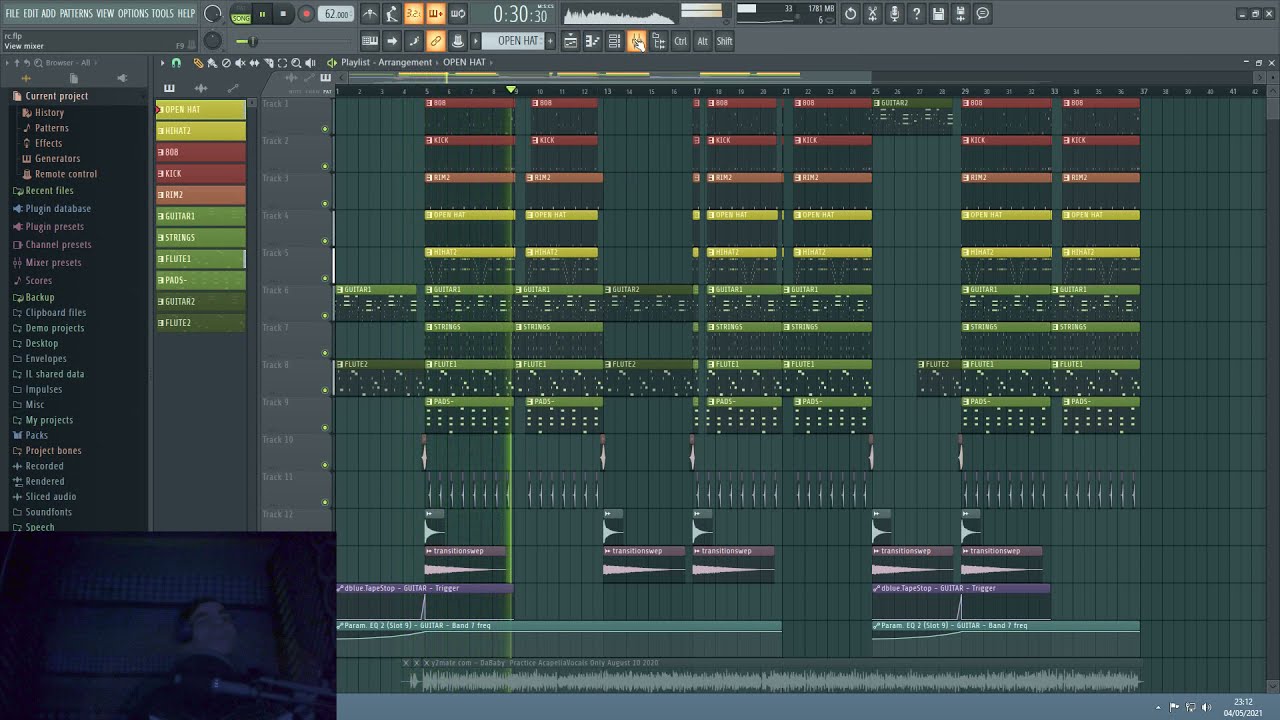Open the FILE menu
The image size is (1280, 720).
pyautogui.click(x=12, y=13)
